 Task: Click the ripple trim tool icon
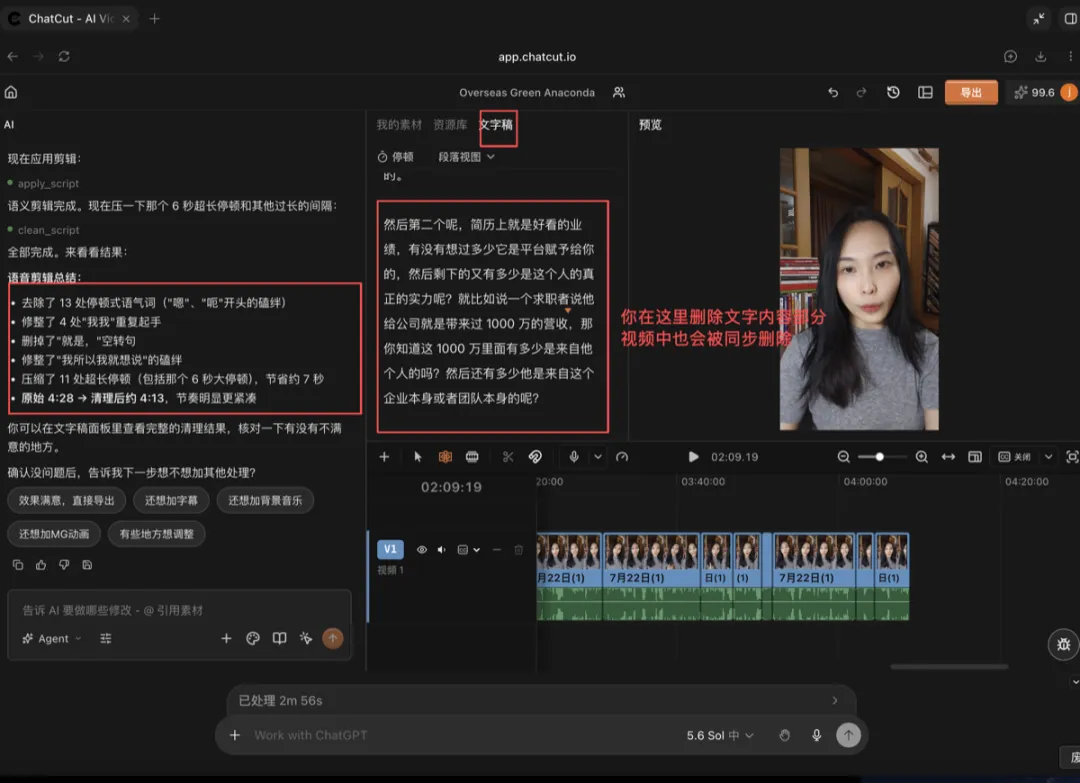click(472, 457)
